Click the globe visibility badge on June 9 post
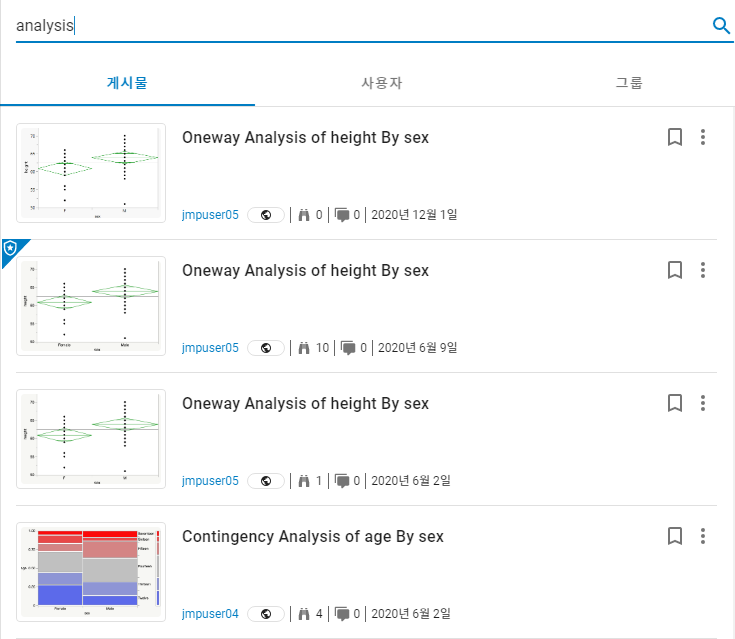 (x=266, y=348)
